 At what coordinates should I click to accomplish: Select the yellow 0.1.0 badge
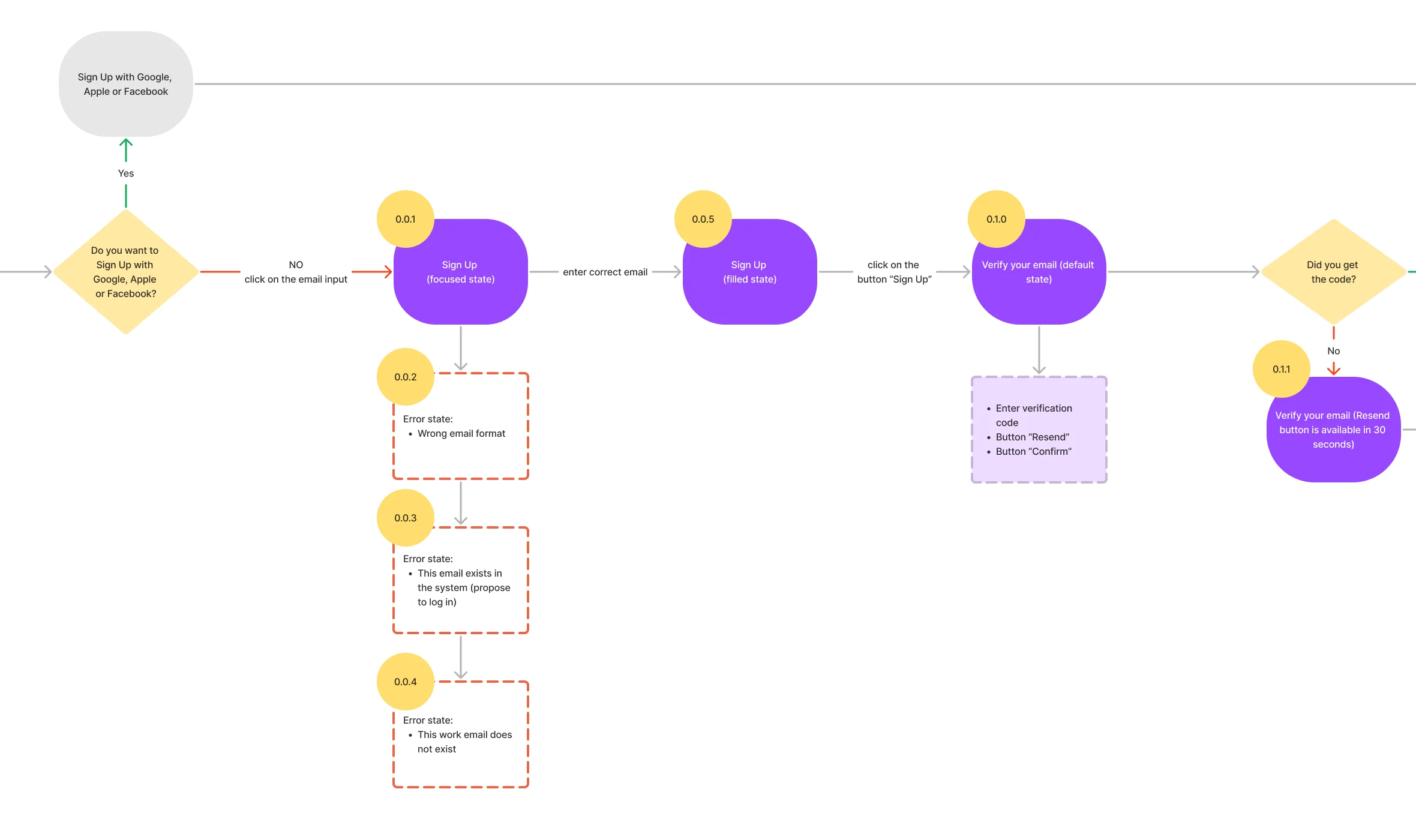997,219
